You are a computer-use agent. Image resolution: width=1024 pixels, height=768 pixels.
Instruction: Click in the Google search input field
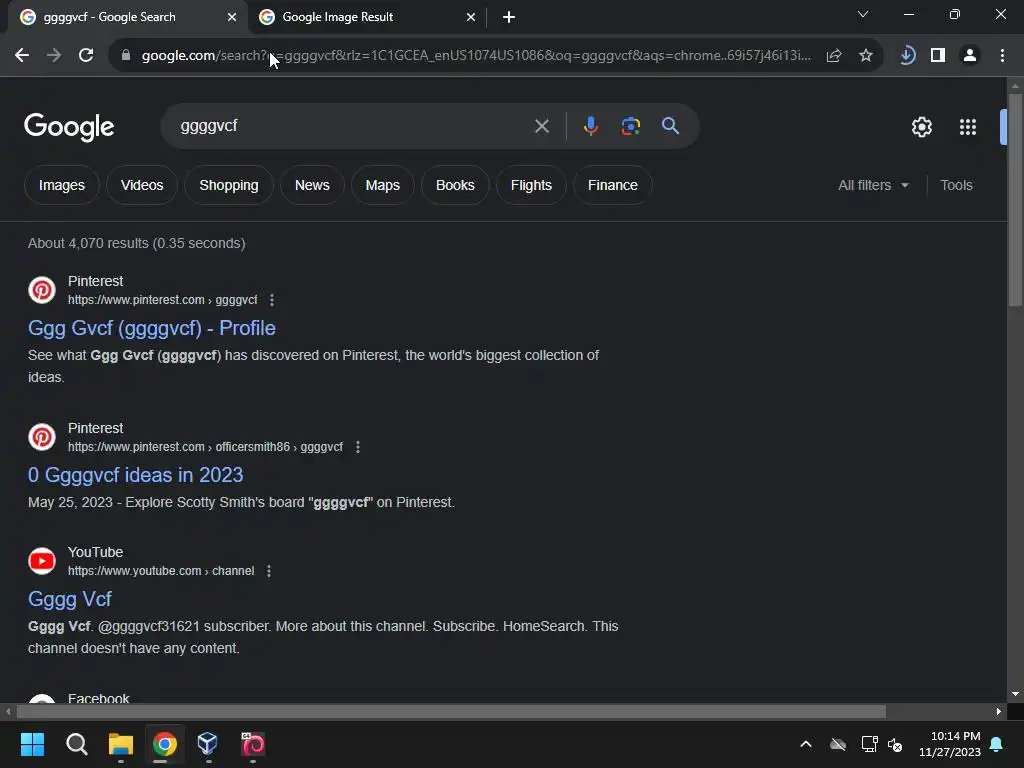(x=353, y=126)
